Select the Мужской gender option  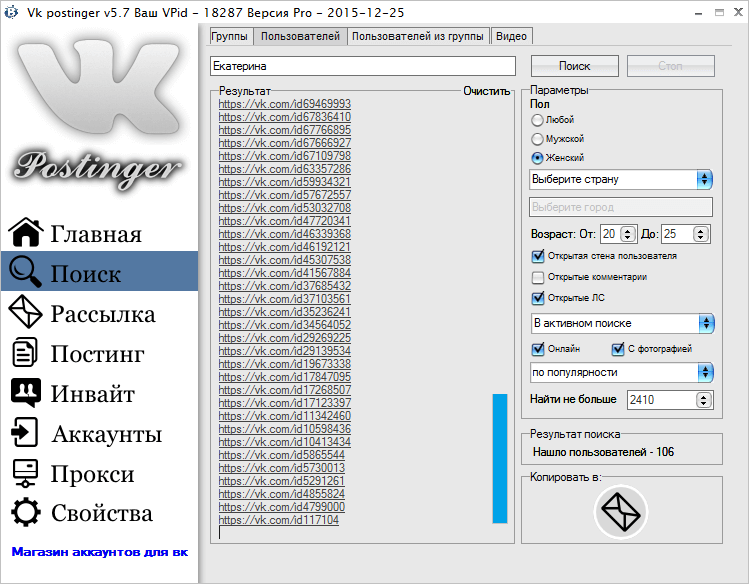[537, 139]
